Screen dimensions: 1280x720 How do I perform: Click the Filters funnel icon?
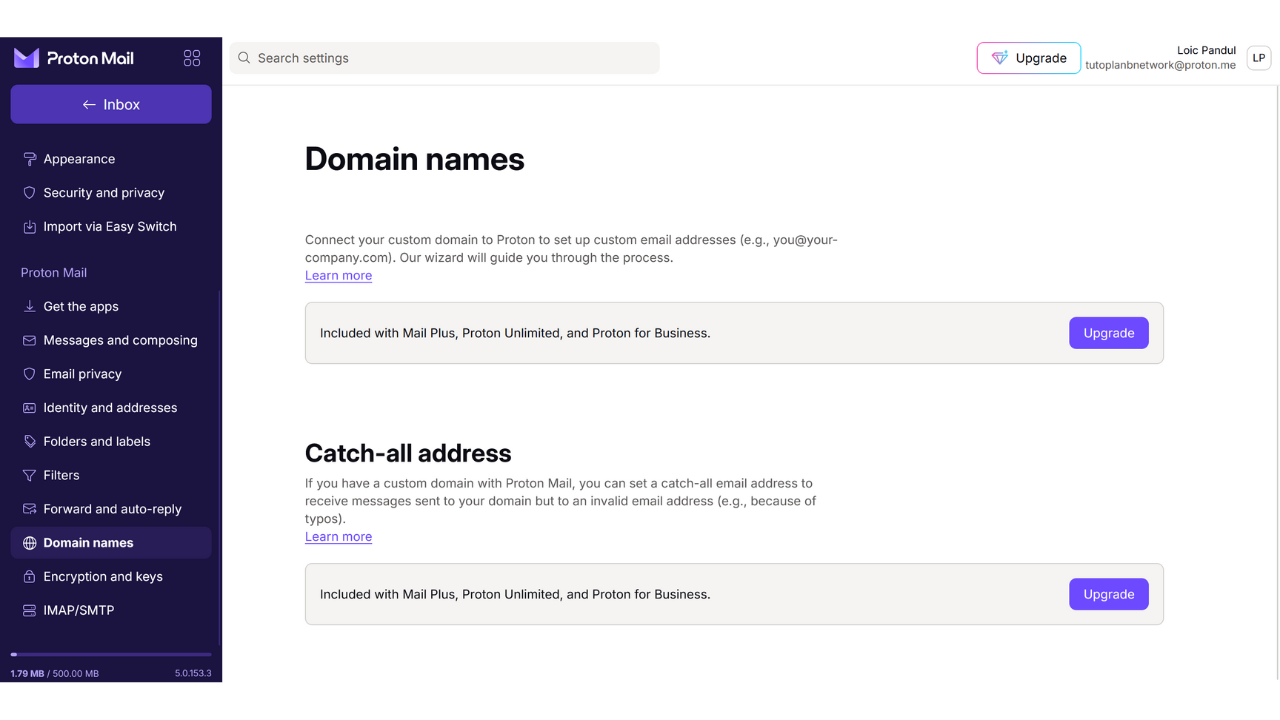(x=30, y=475)
